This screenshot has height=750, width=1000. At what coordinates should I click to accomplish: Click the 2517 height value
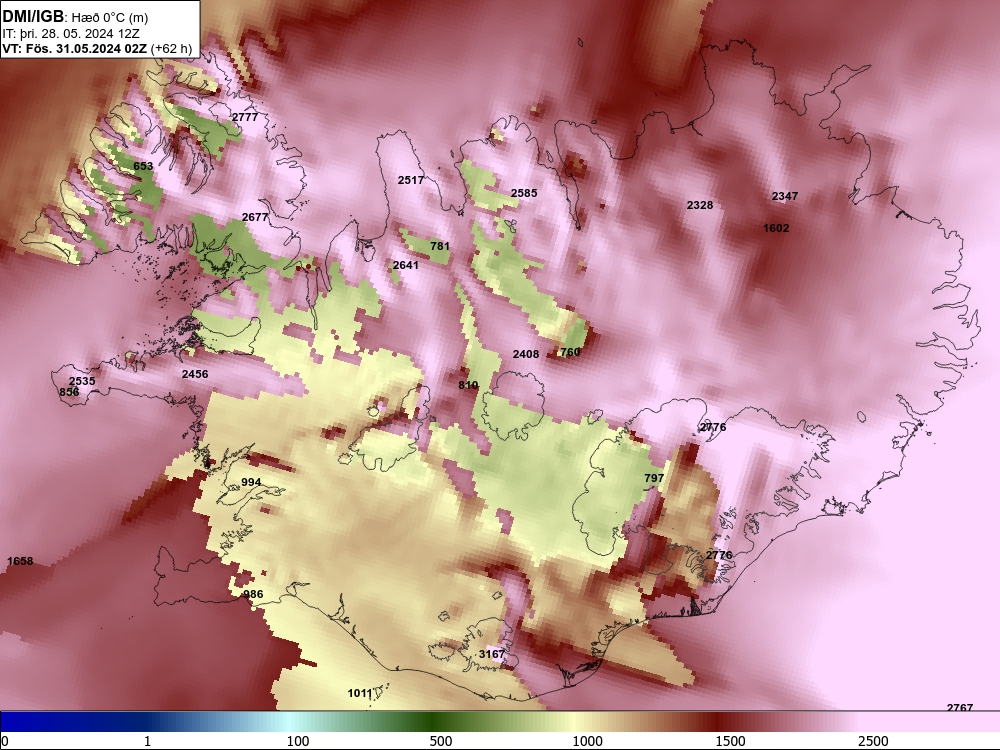click(x=411, y=180)
